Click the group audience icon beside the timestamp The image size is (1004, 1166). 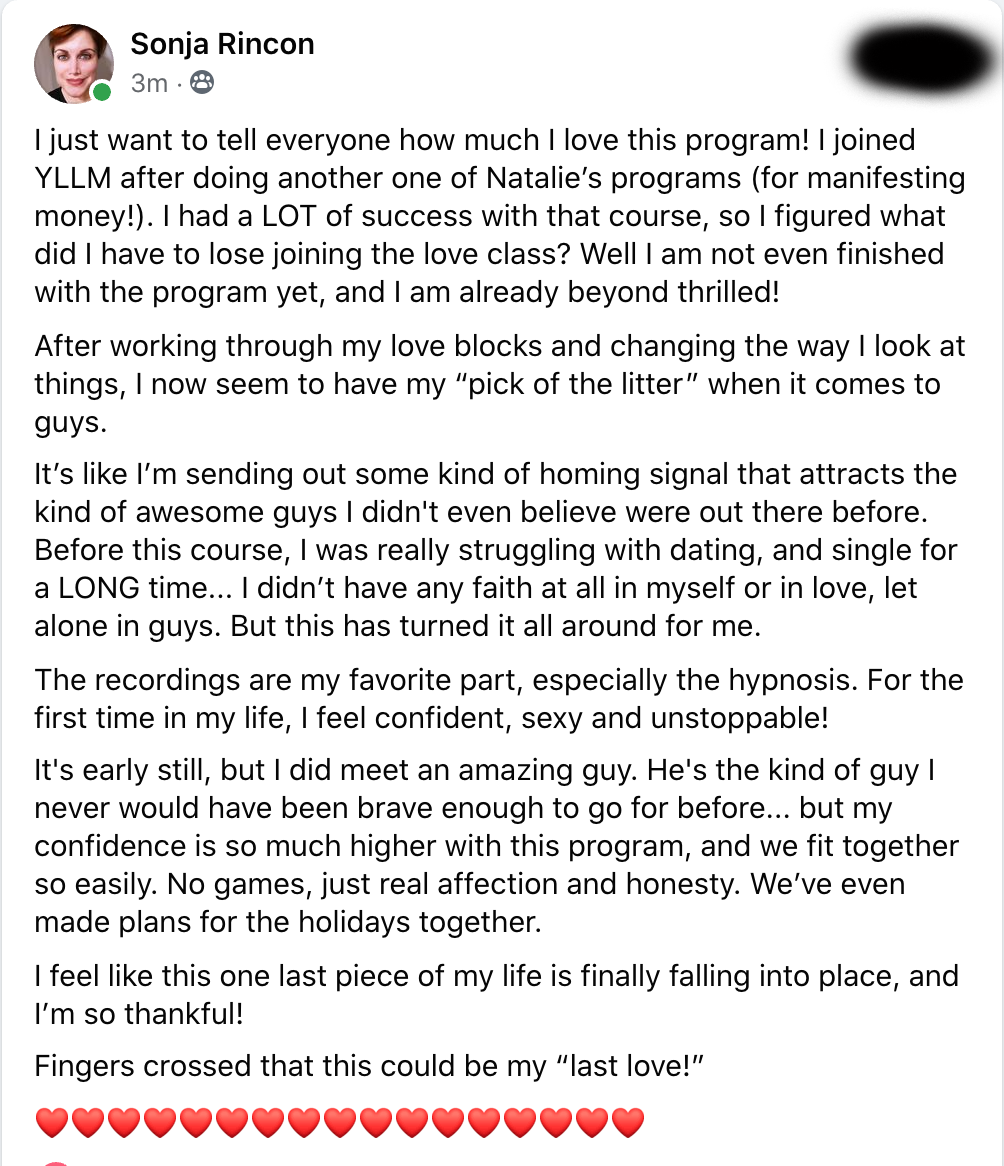point(201,83)
